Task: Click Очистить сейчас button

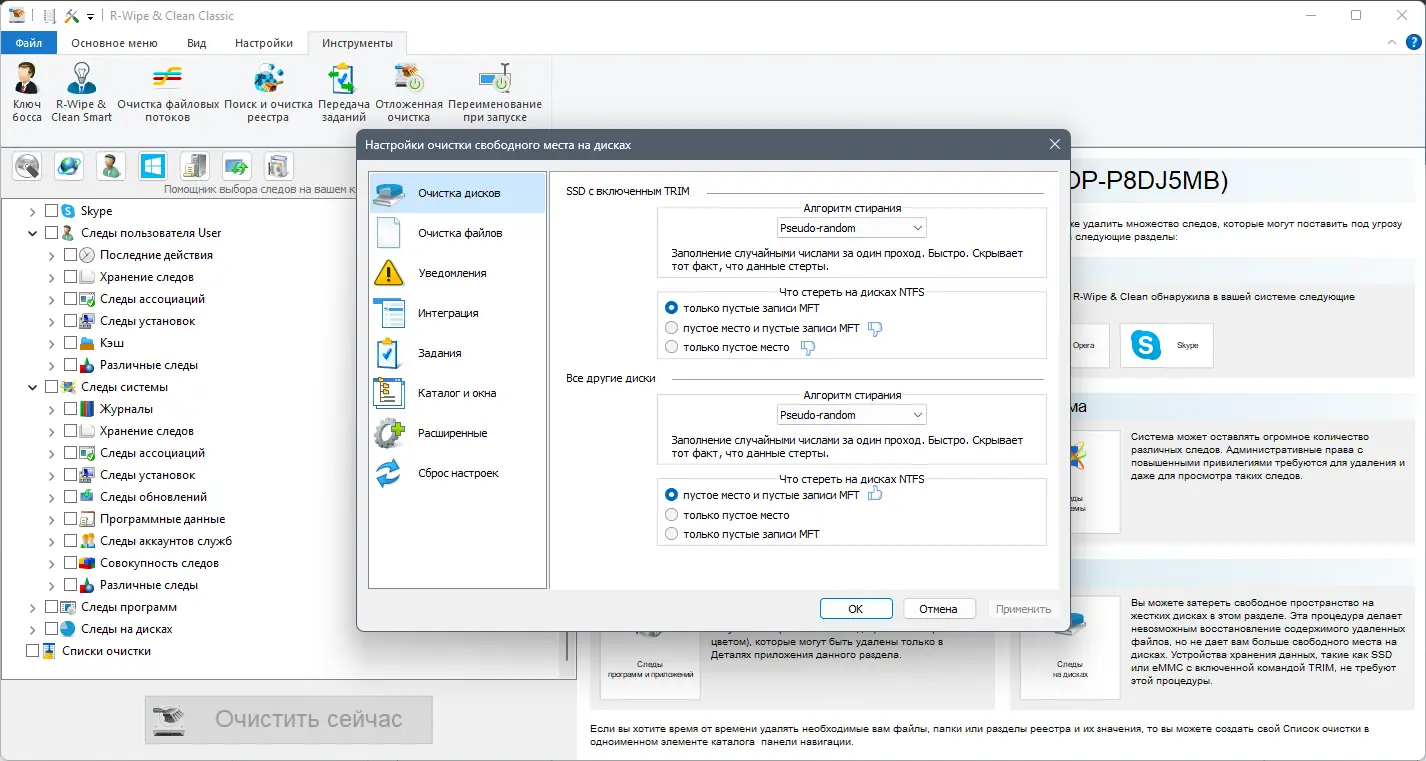Action: pyautogui.click(x=288, y=719)
